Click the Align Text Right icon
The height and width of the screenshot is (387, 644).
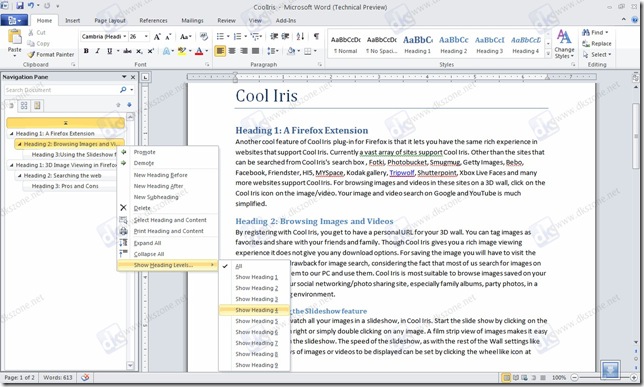(244, 51)
